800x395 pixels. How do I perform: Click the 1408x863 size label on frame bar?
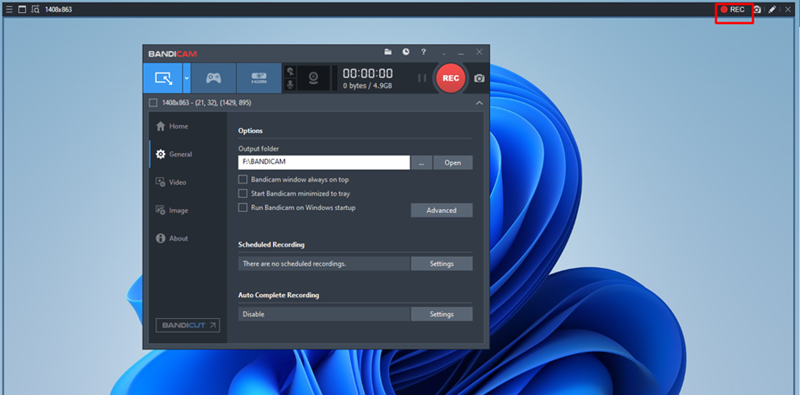click(x=58, y=9)
